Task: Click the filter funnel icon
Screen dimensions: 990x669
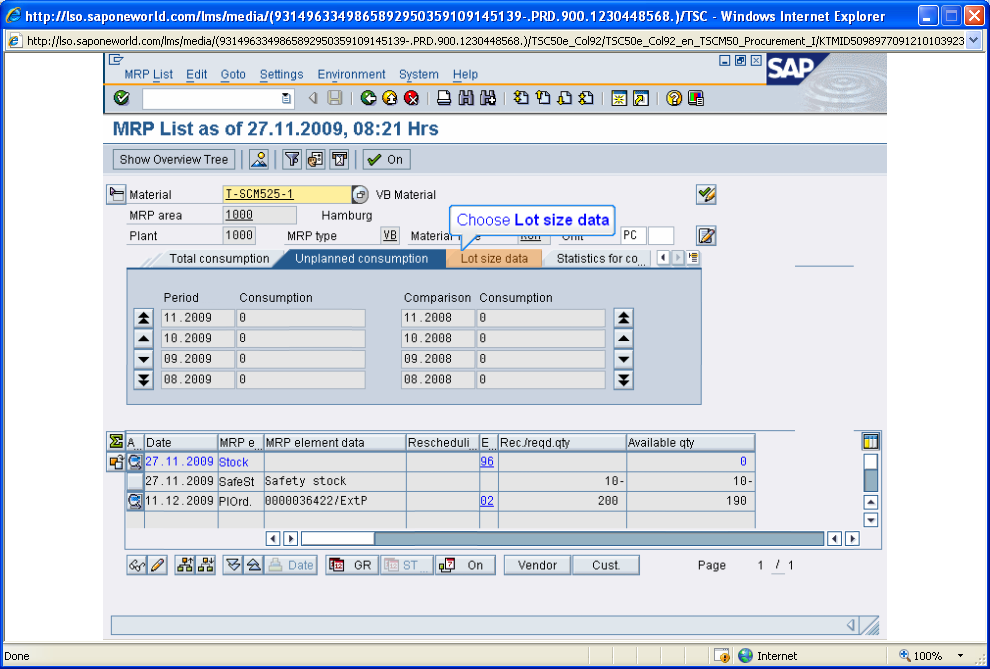Action: 292,160
